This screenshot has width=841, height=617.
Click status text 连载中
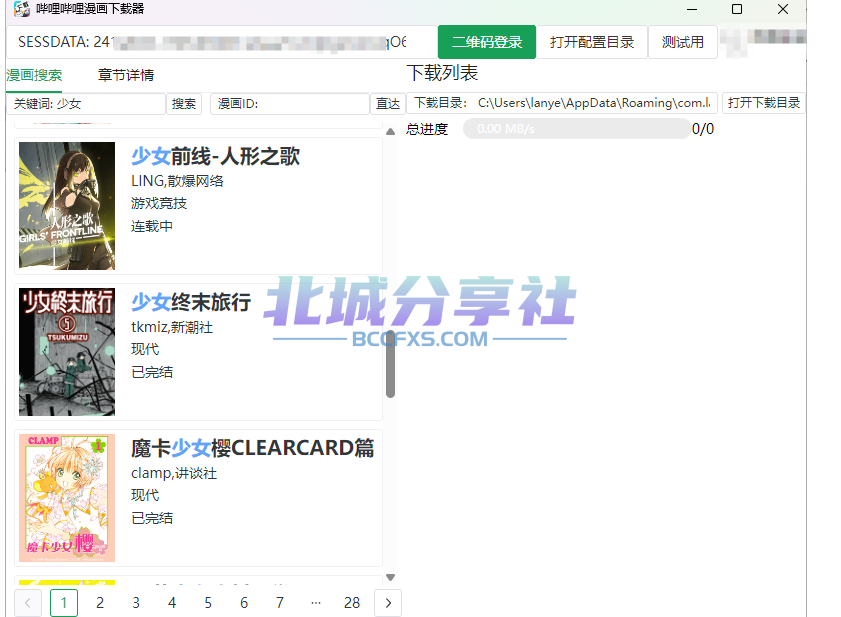(x=152, y=226)
